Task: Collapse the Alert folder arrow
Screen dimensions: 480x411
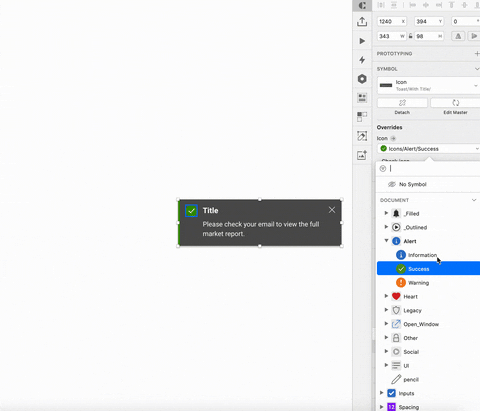Action: (x=386, y=241)
